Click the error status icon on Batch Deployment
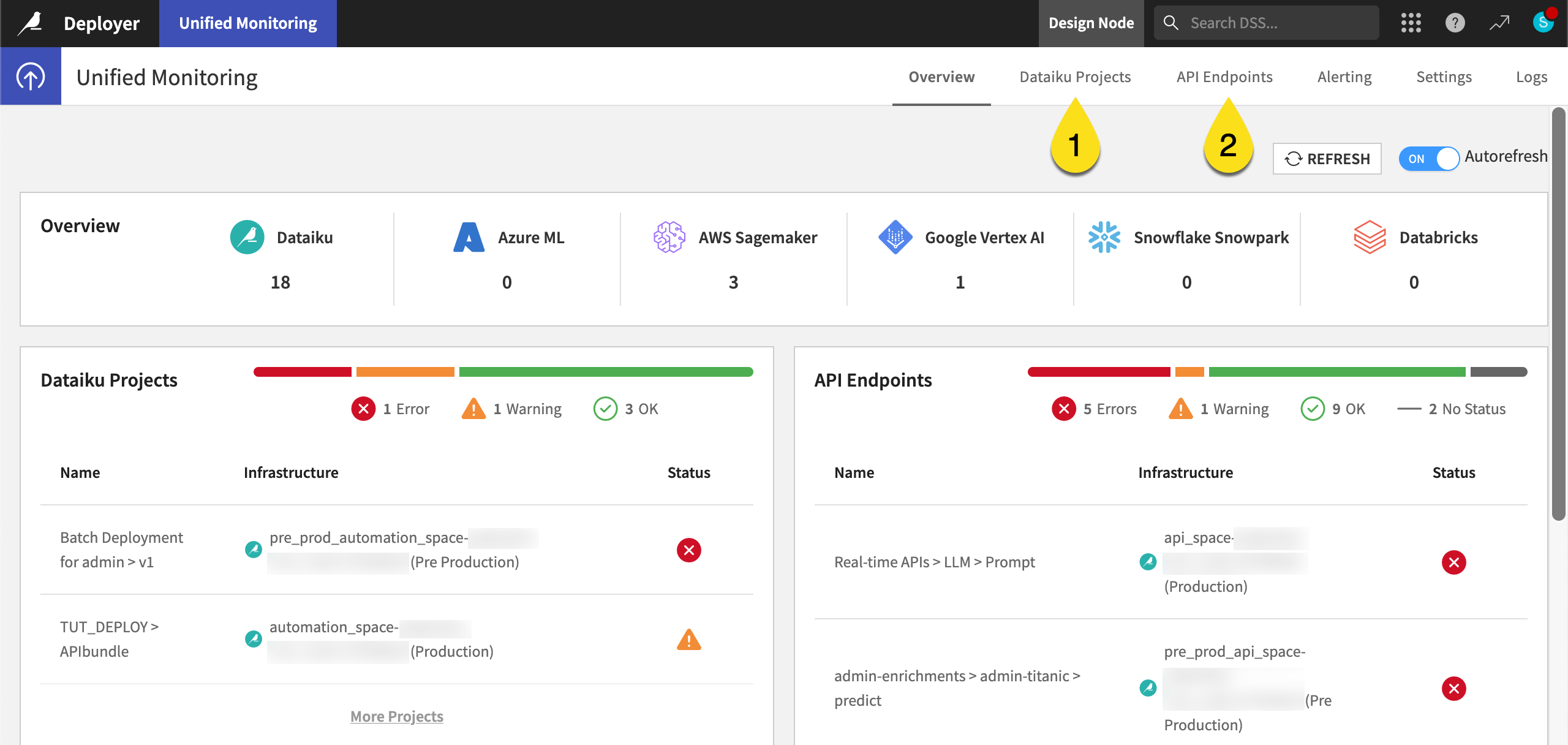This screenshot has width=1568, height=745. click(689, 550)
